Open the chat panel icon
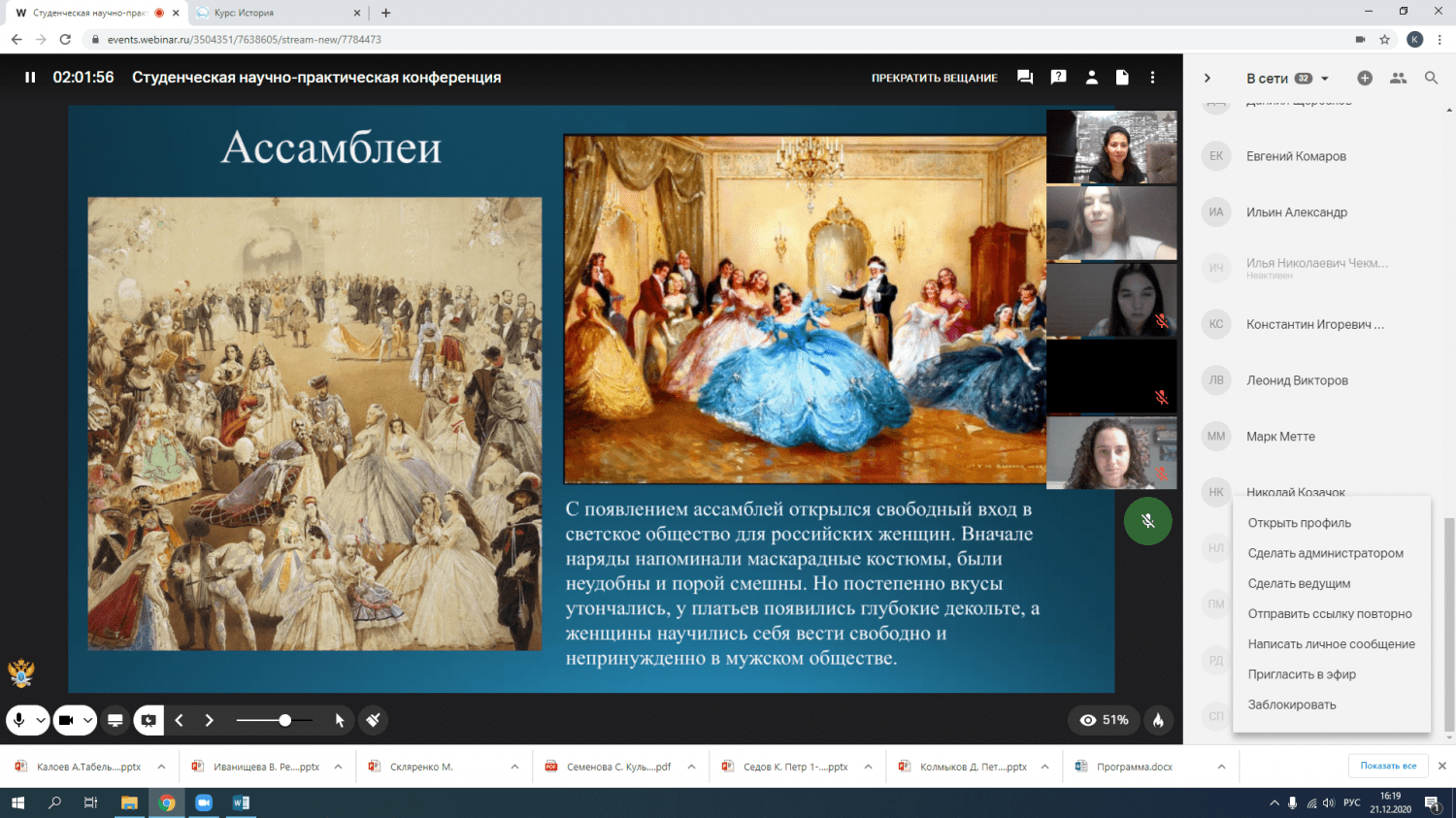This screenshot has width=1456, height=818. 1025,78
